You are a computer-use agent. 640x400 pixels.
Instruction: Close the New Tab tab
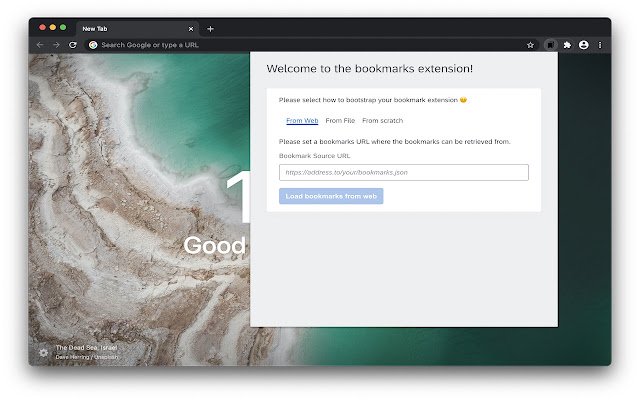(x=191, y=29)
